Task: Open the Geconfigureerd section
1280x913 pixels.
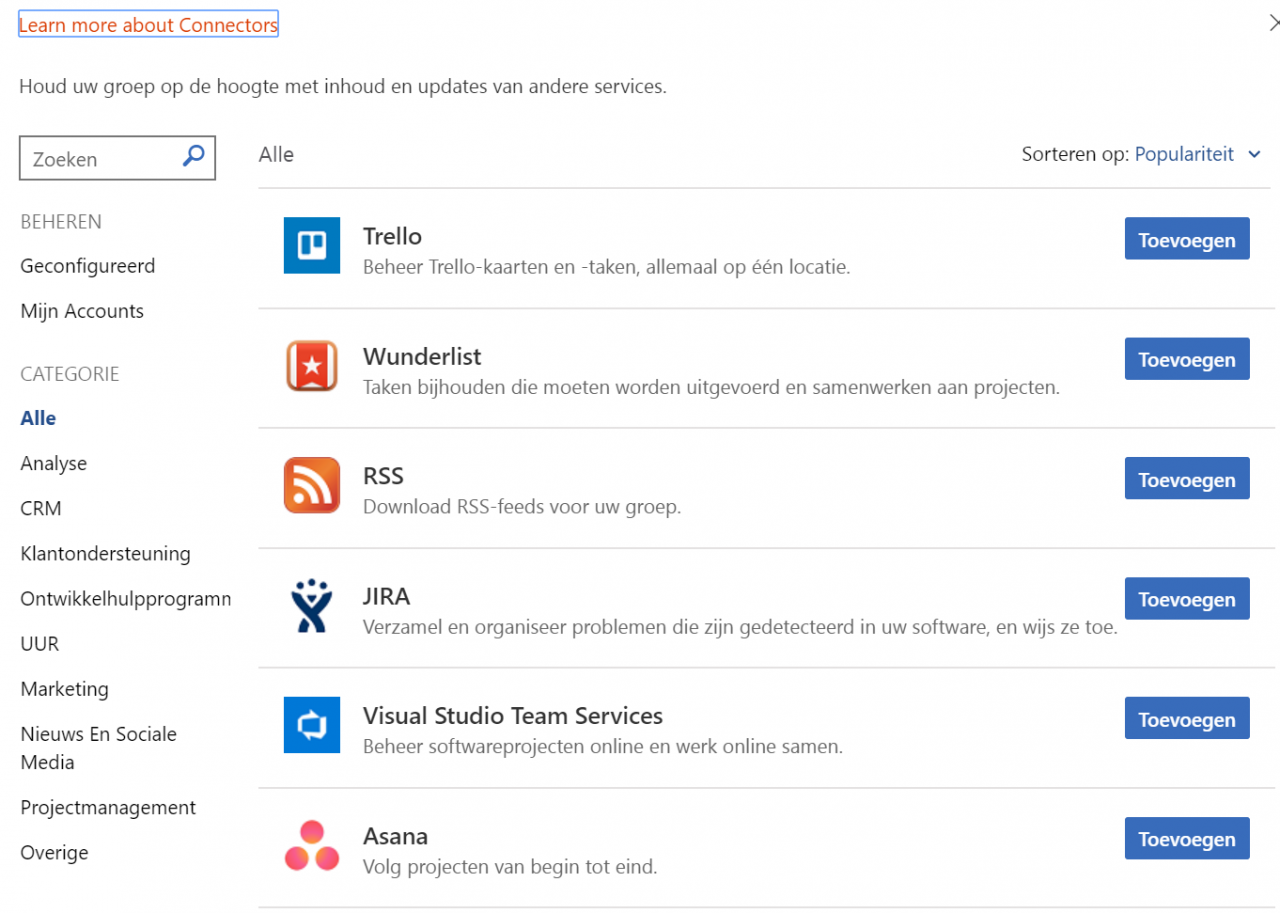Action: pos(88,266)
